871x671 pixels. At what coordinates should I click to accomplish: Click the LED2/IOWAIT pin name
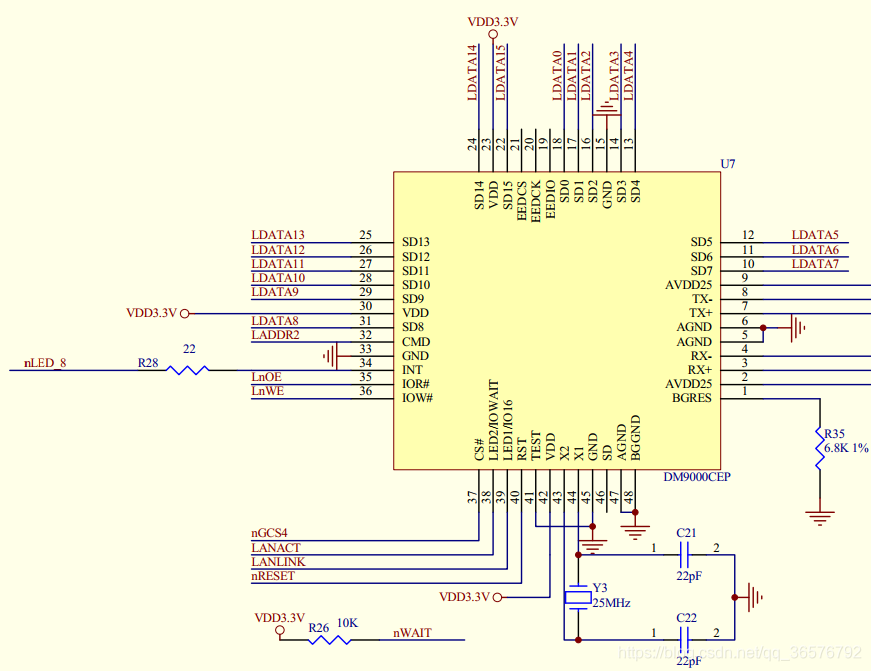pyautogui.click(x=493, y=420)
